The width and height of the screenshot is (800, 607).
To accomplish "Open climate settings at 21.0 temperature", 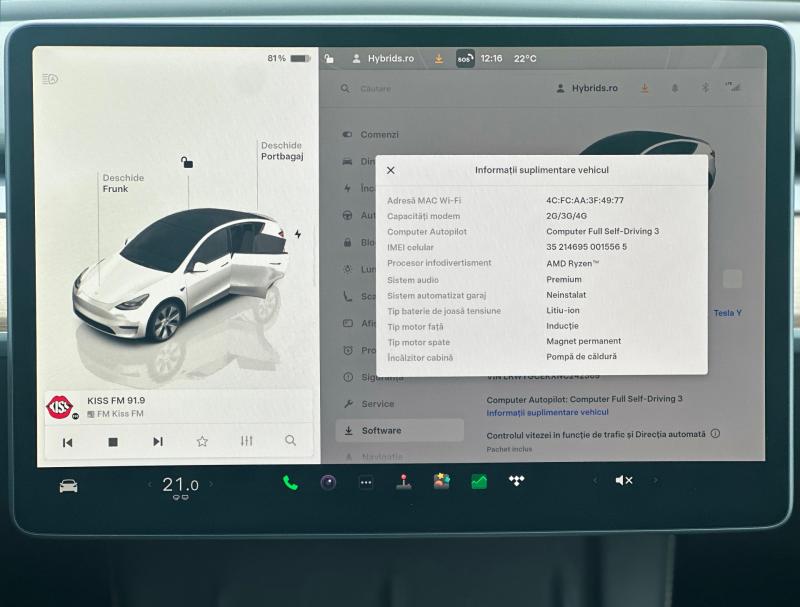I will [x=181, y=485].
